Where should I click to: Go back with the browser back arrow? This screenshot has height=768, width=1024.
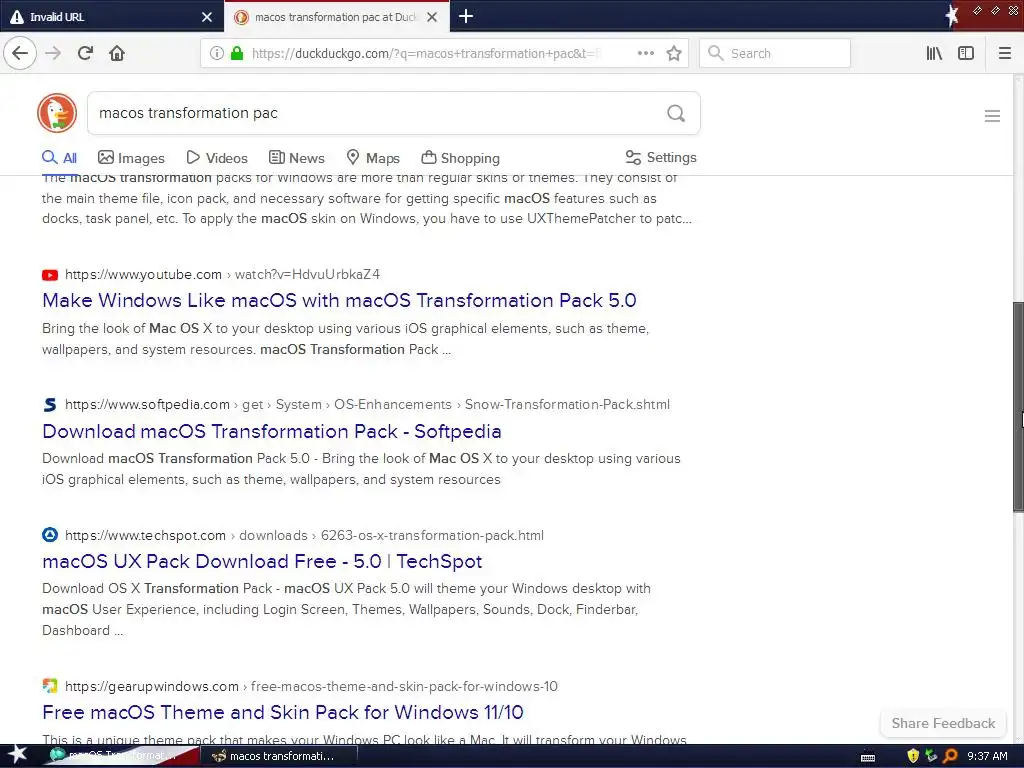pos(20,53)
